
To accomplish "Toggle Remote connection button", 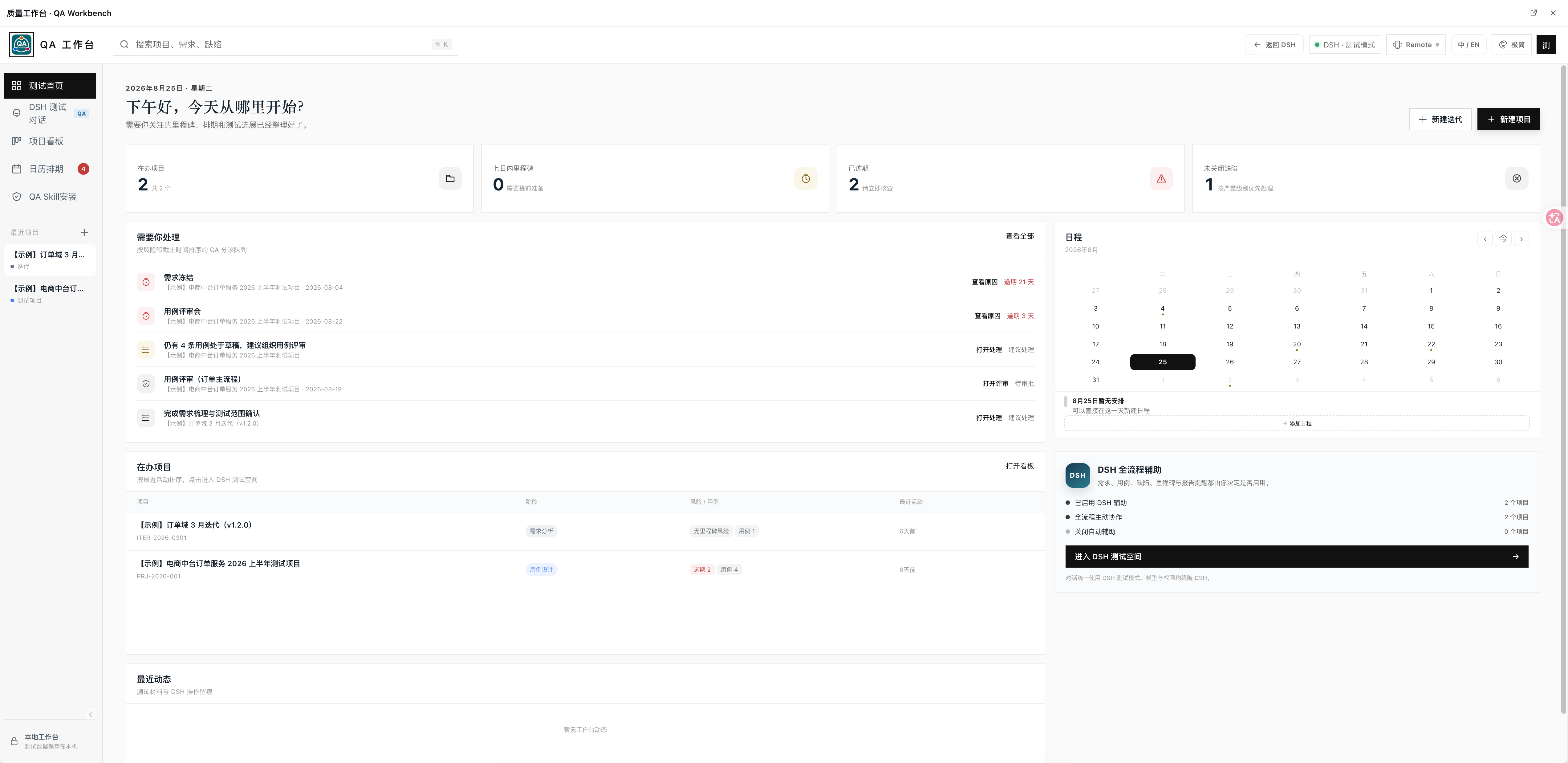I will point(1416,44).
